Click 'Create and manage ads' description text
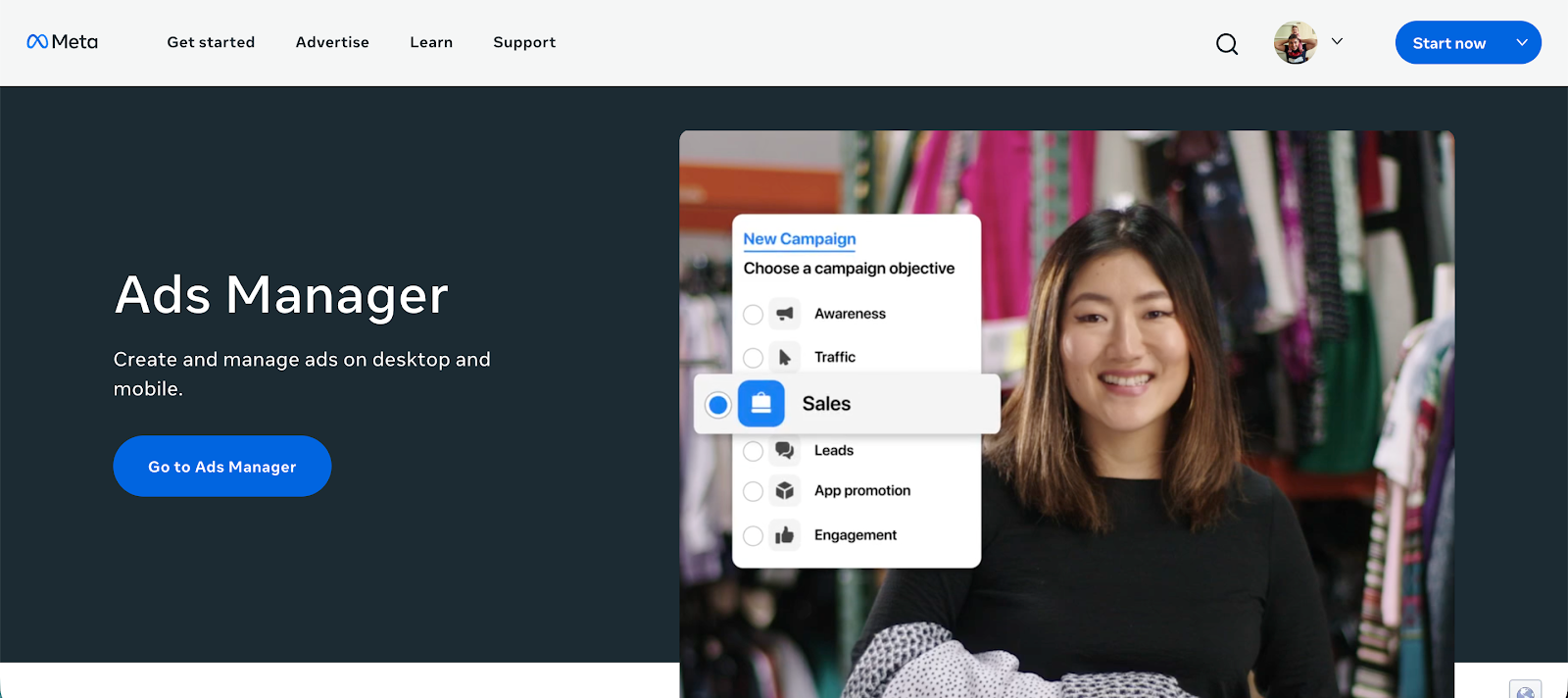 click(302, 374)
